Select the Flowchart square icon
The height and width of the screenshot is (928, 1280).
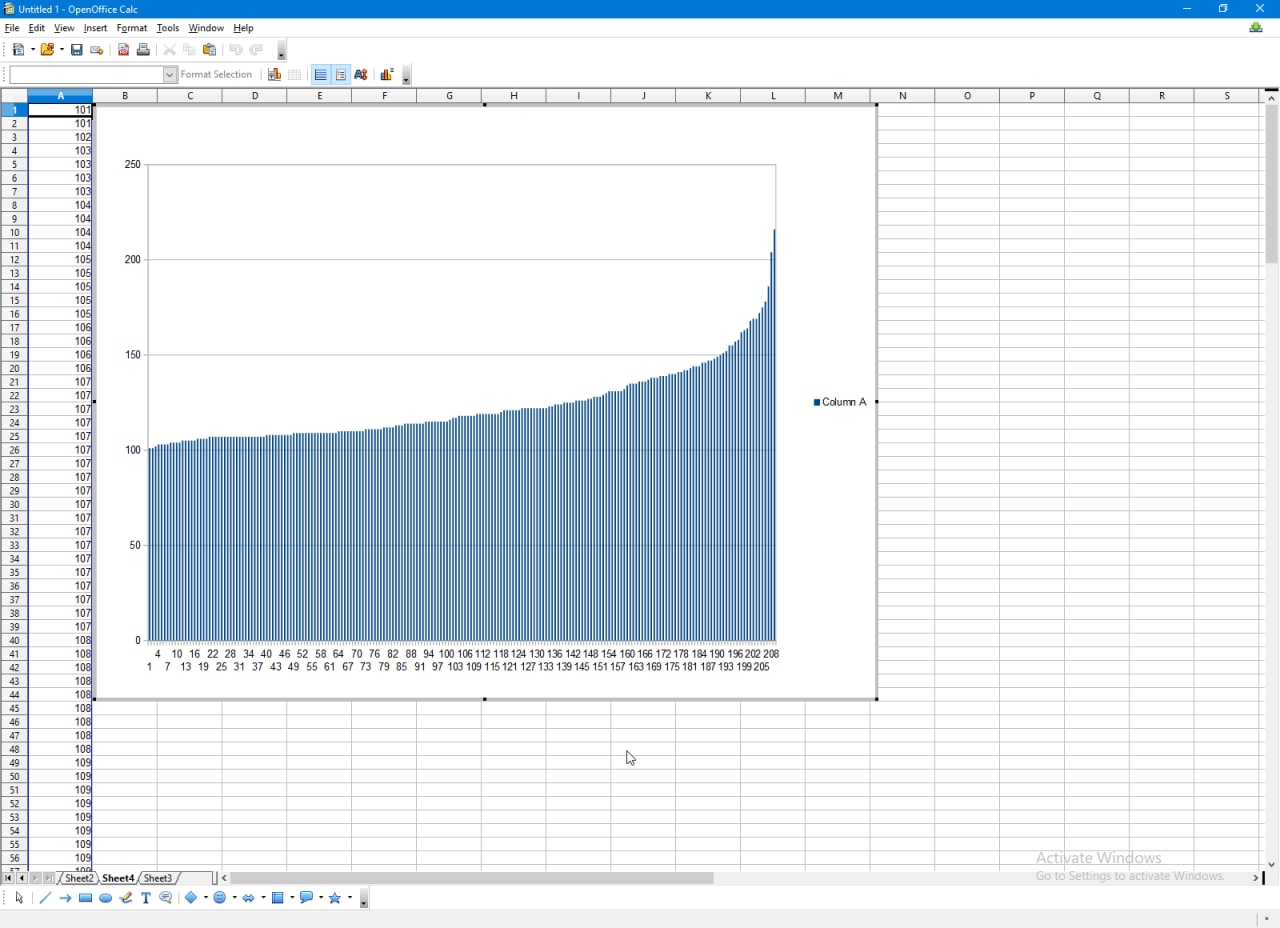pos(277,898)
